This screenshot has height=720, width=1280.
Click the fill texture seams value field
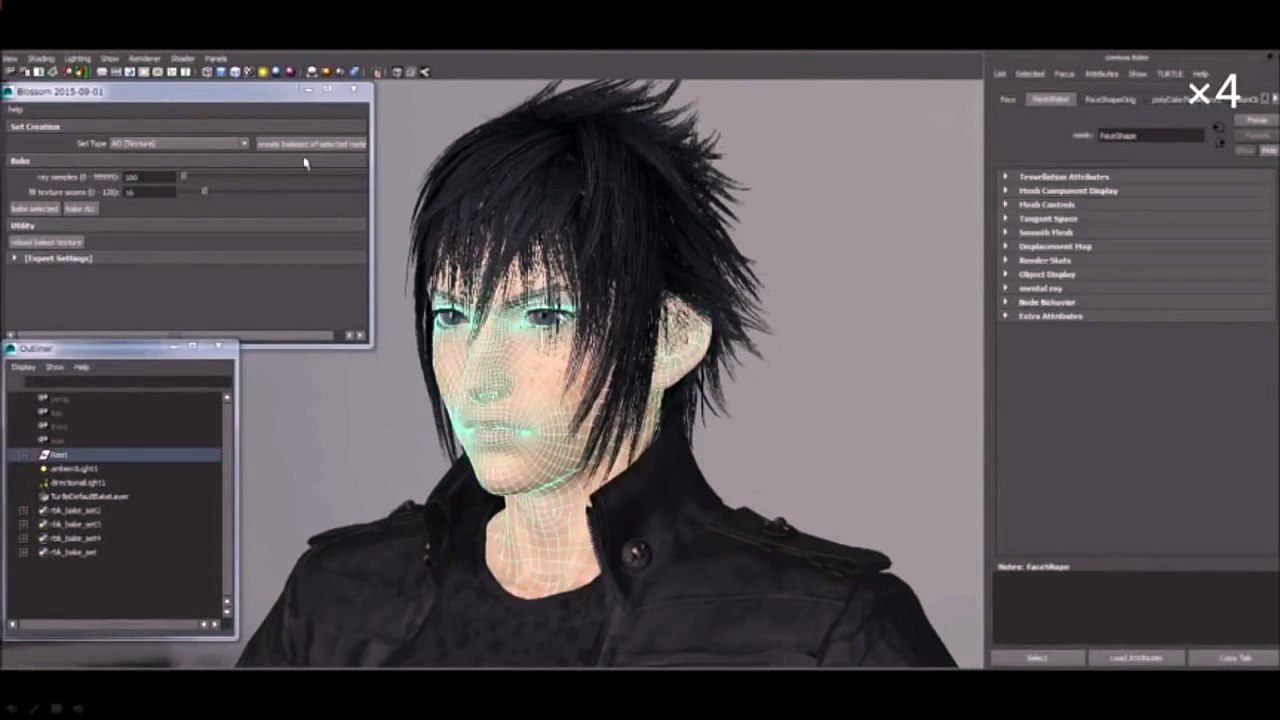tap(147, 191)
